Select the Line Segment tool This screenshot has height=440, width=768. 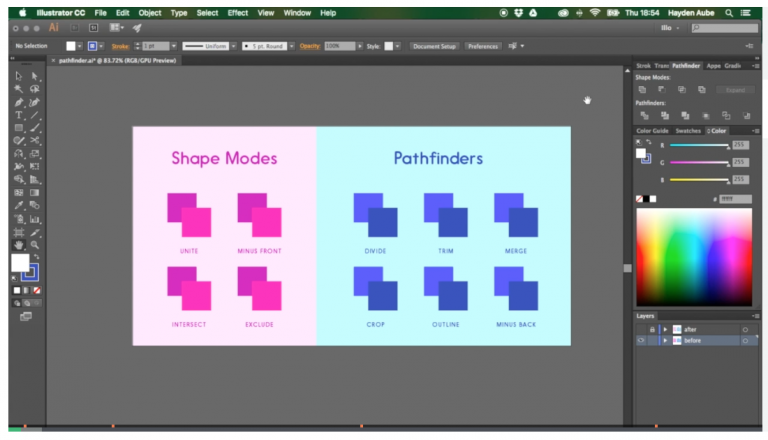click(x=34, y=115)
